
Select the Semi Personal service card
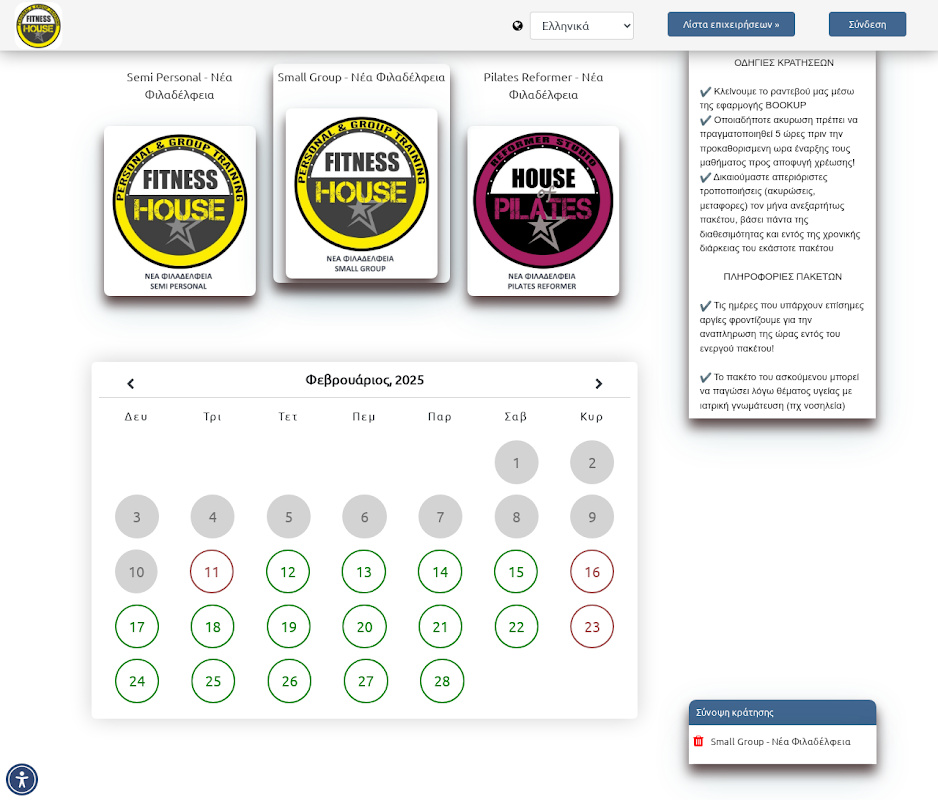pos(179,211)
